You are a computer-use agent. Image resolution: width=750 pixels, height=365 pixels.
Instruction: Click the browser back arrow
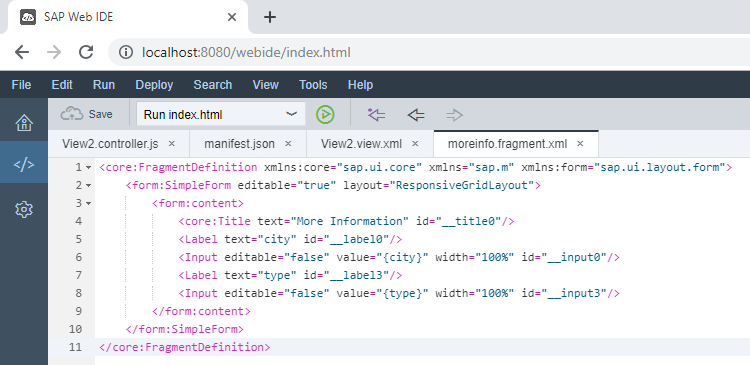[22, 52]
